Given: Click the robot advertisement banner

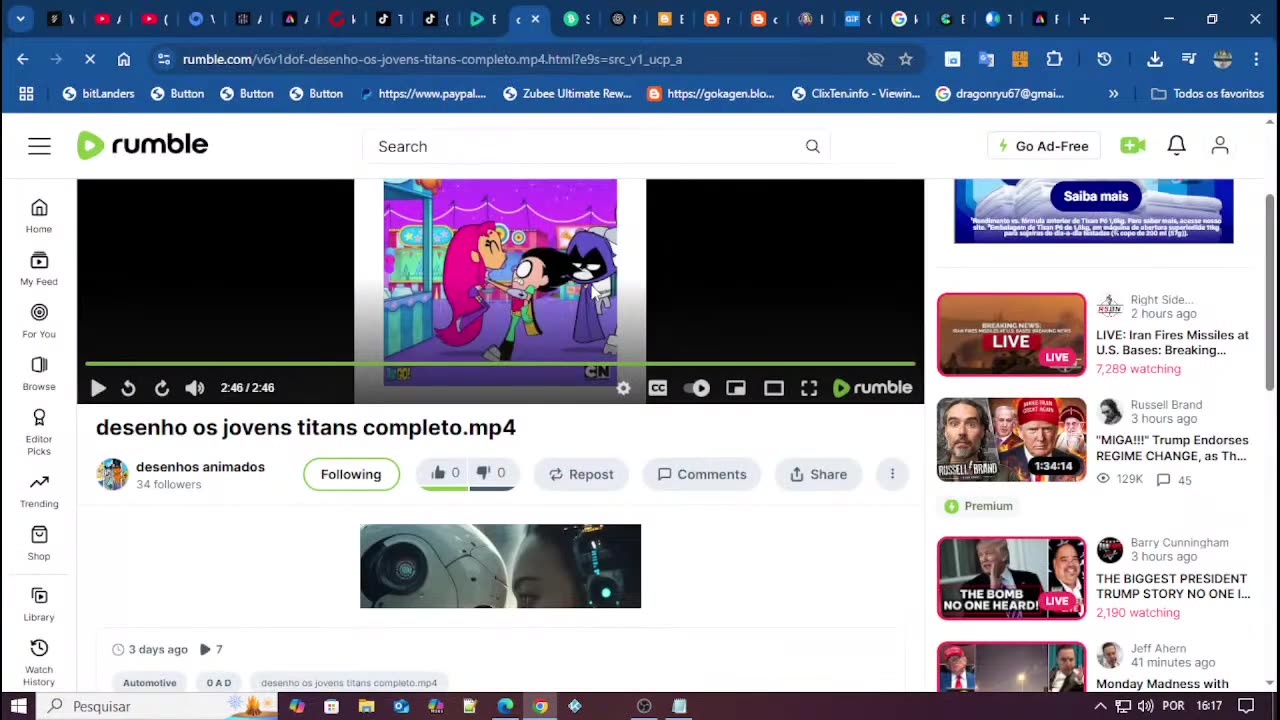Looking at the screenshot, I should point(500,566).
